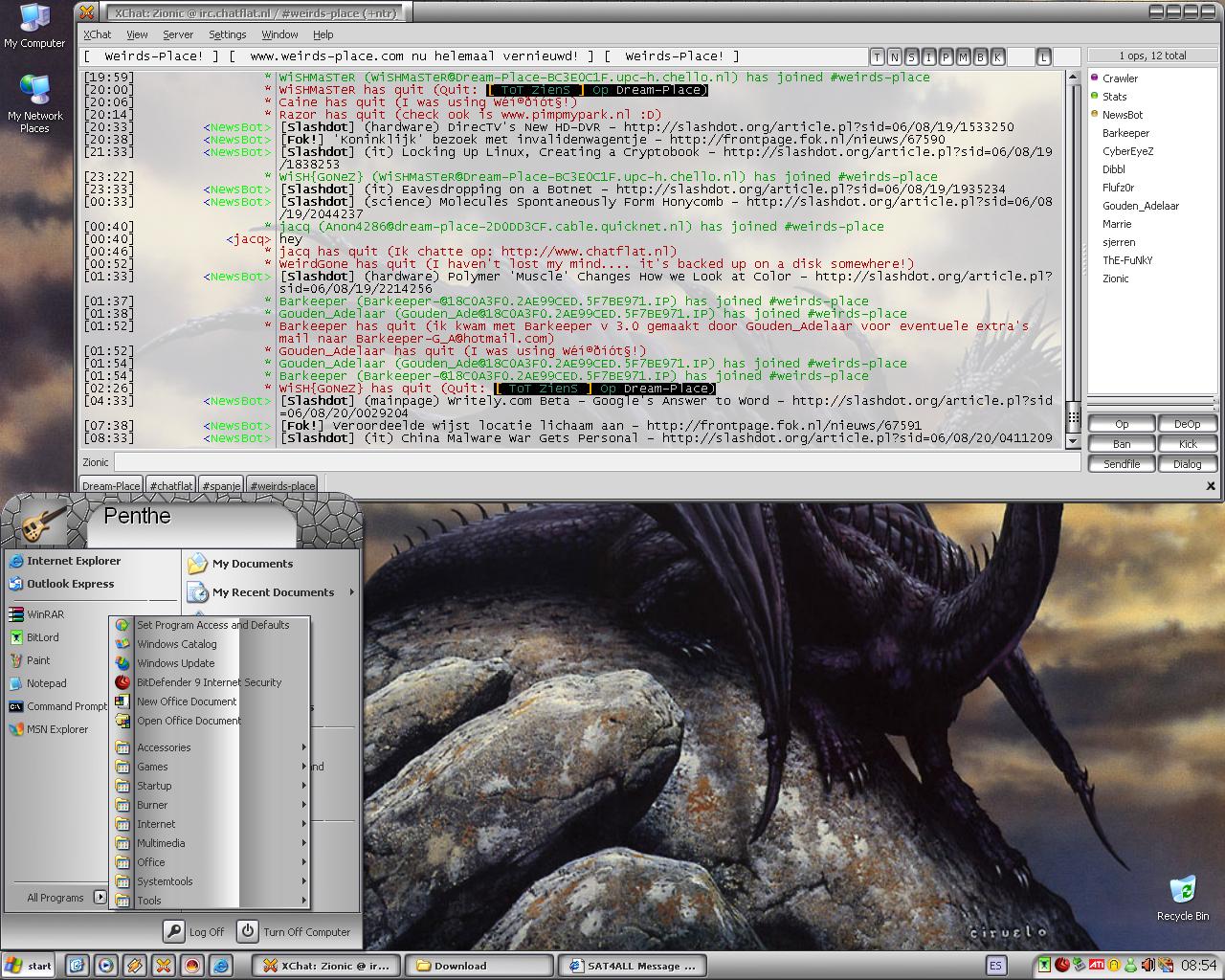Expand the Multimedia program folder
The width and height of the screenshot is (1225, 980).
[211, 843]
